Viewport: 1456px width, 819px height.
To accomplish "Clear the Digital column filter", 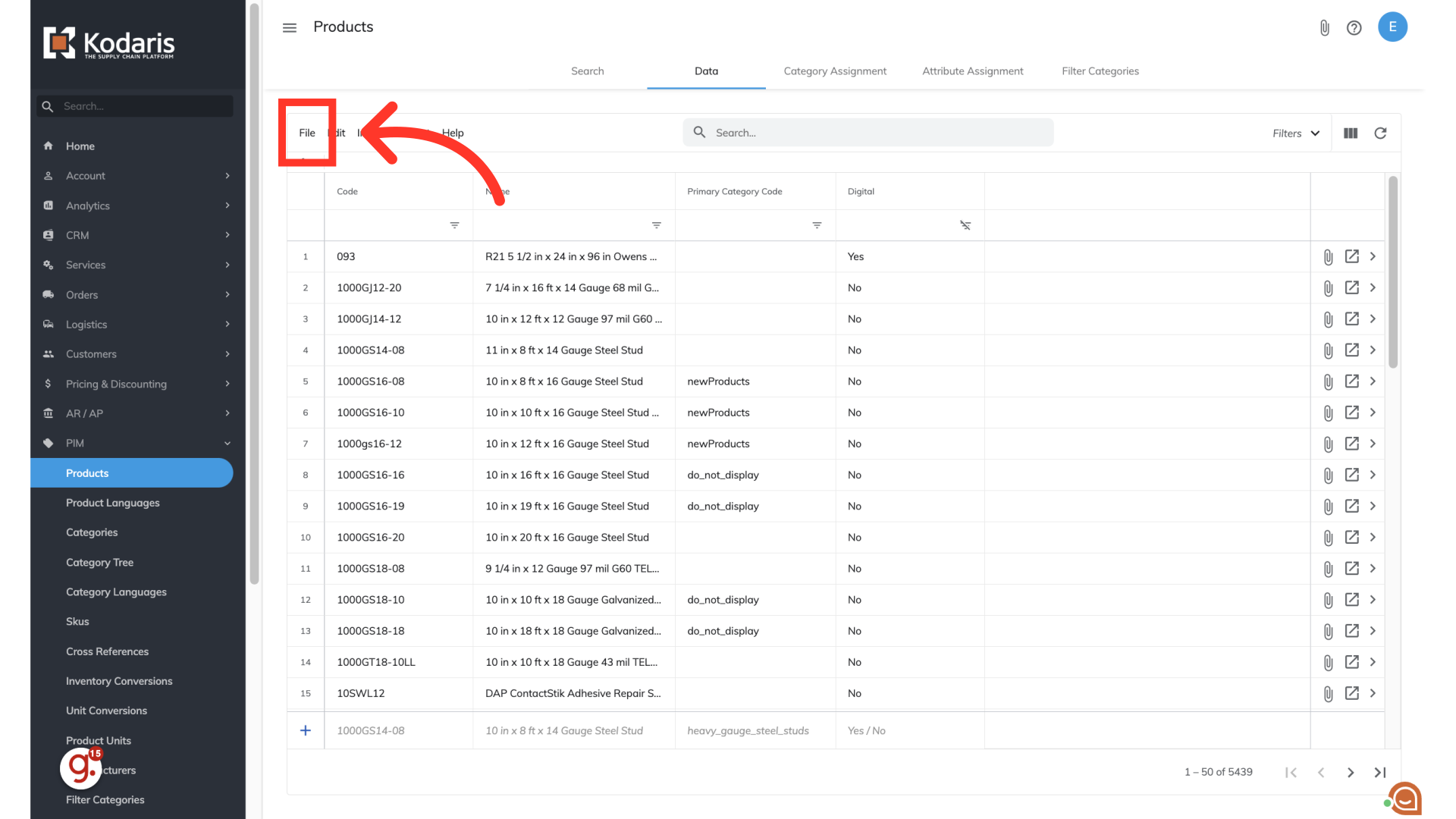I will point(965,225).
